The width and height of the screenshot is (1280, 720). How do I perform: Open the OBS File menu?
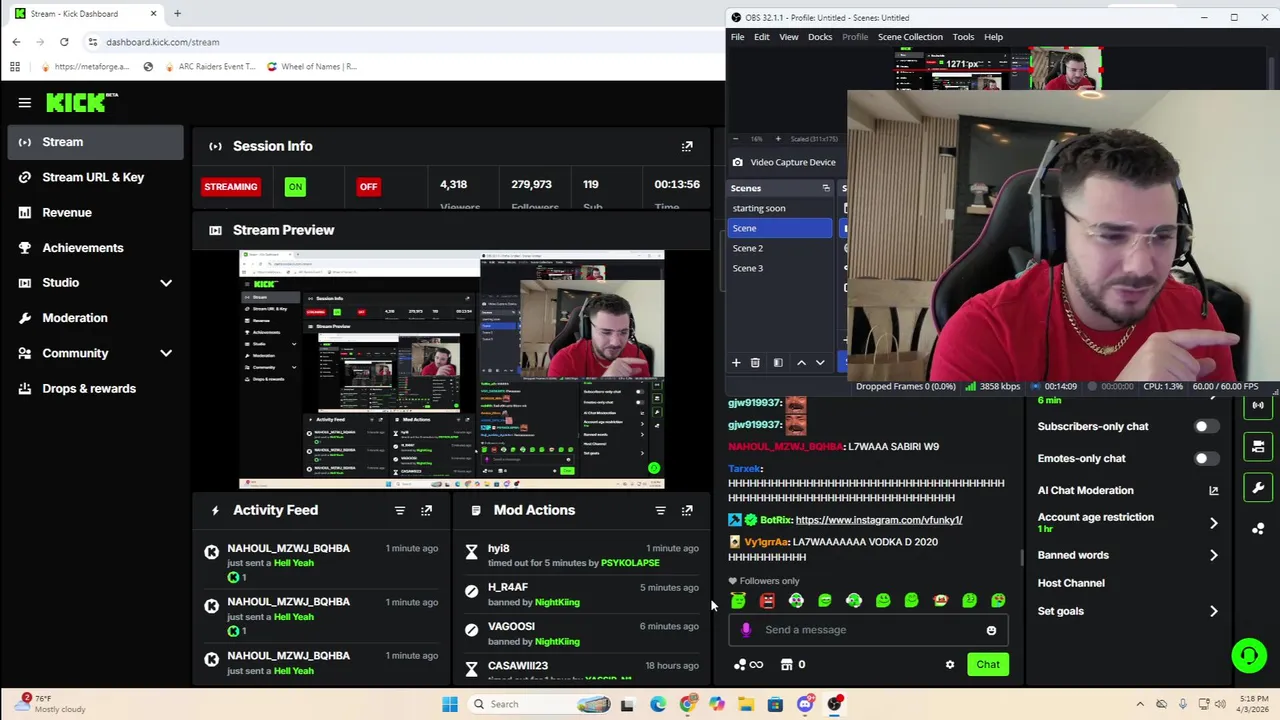click(737, 37)
